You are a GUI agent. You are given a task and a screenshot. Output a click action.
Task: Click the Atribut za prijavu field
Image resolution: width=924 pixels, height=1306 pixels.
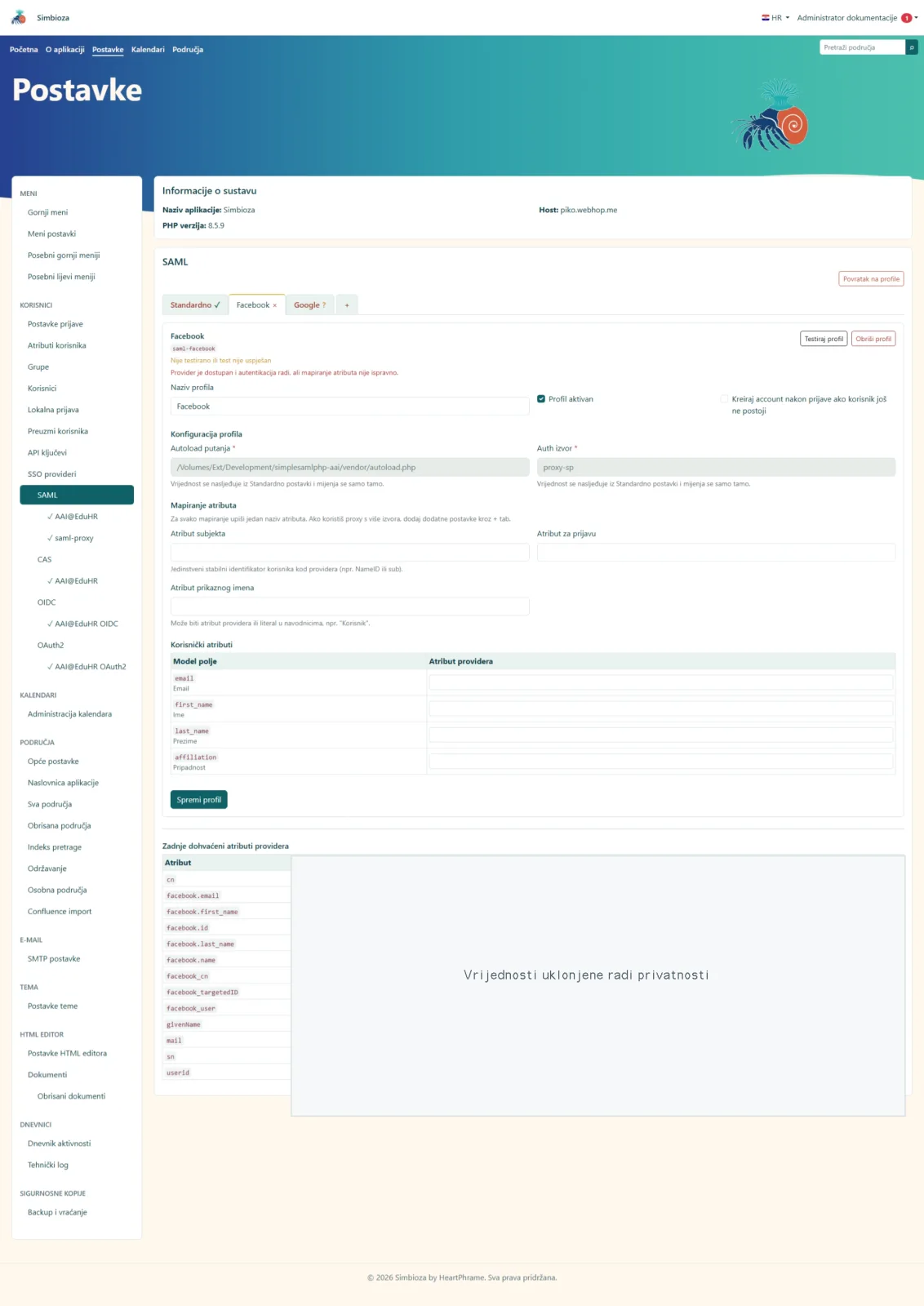(x=716, y=553)
